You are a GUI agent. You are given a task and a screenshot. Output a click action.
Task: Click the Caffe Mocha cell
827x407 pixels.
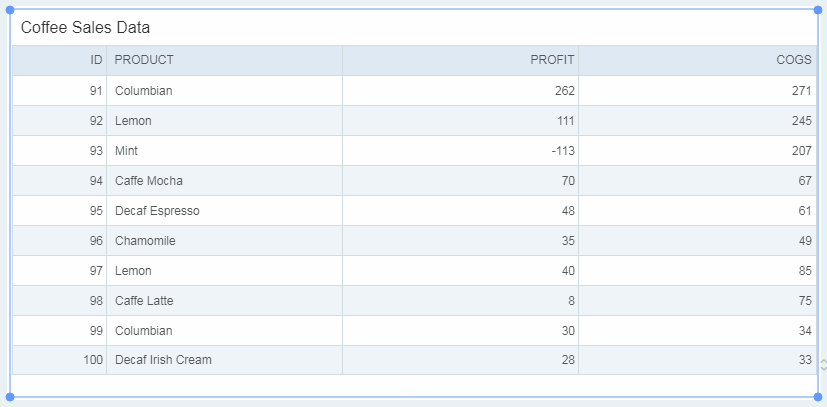pyautogui.click(x=224, y=181)
